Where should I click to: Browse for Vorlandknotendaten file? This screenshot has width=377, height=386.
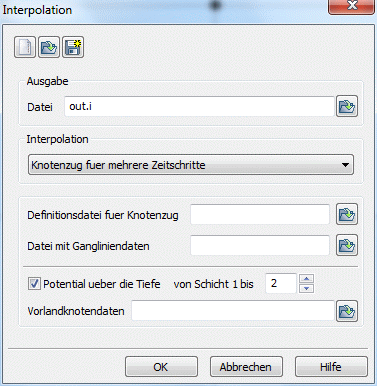(347, 311)
